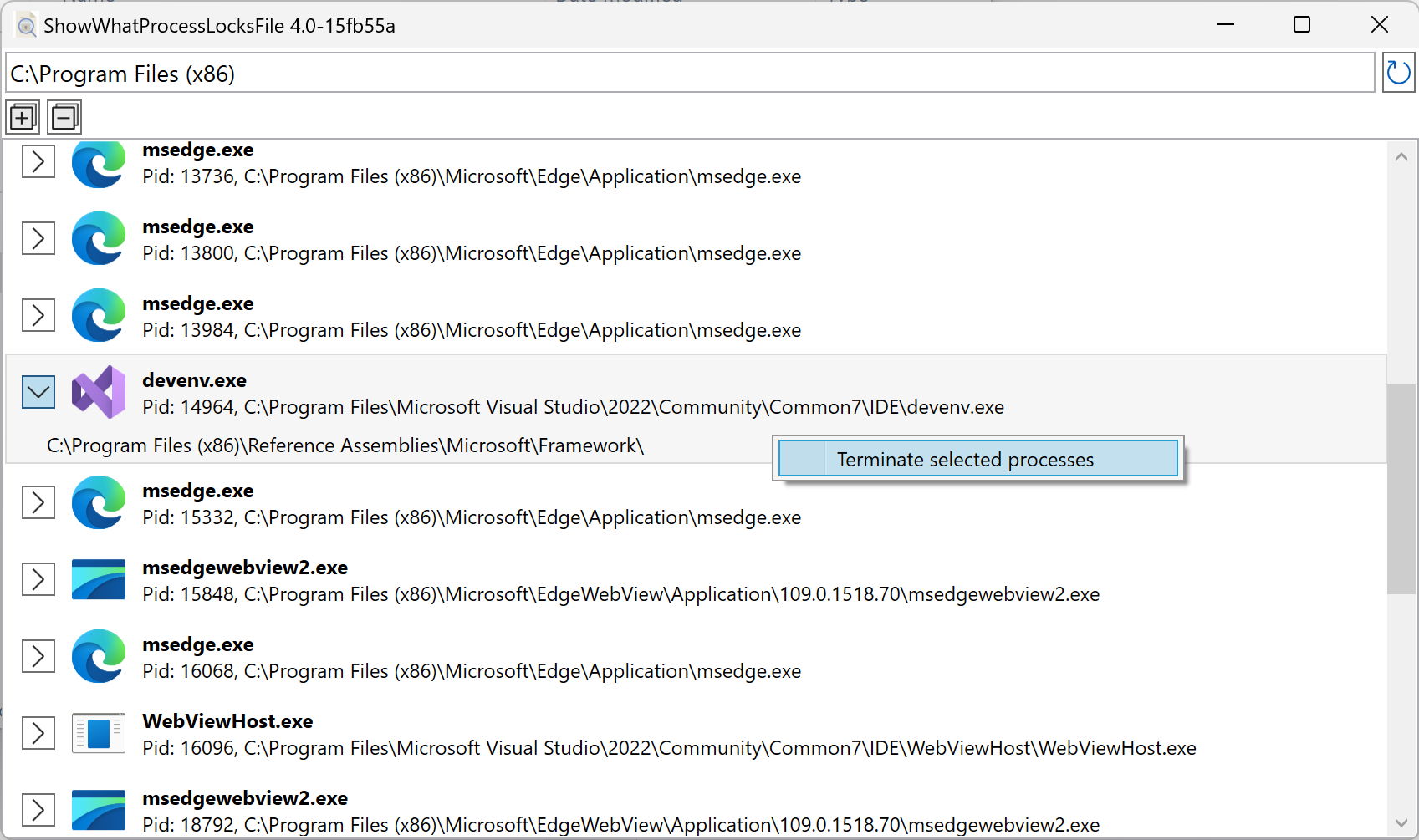Select msedge.exe name above Pid 13800
The image size is (1419, 840).
[197, 227]
